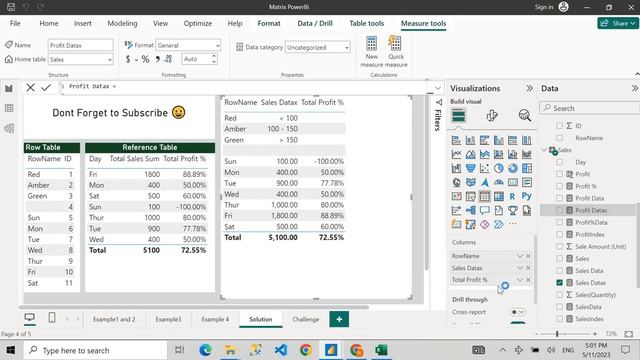Cancel the formula with the X
Viewport: 640px width, 360px height.
[30, 87]
